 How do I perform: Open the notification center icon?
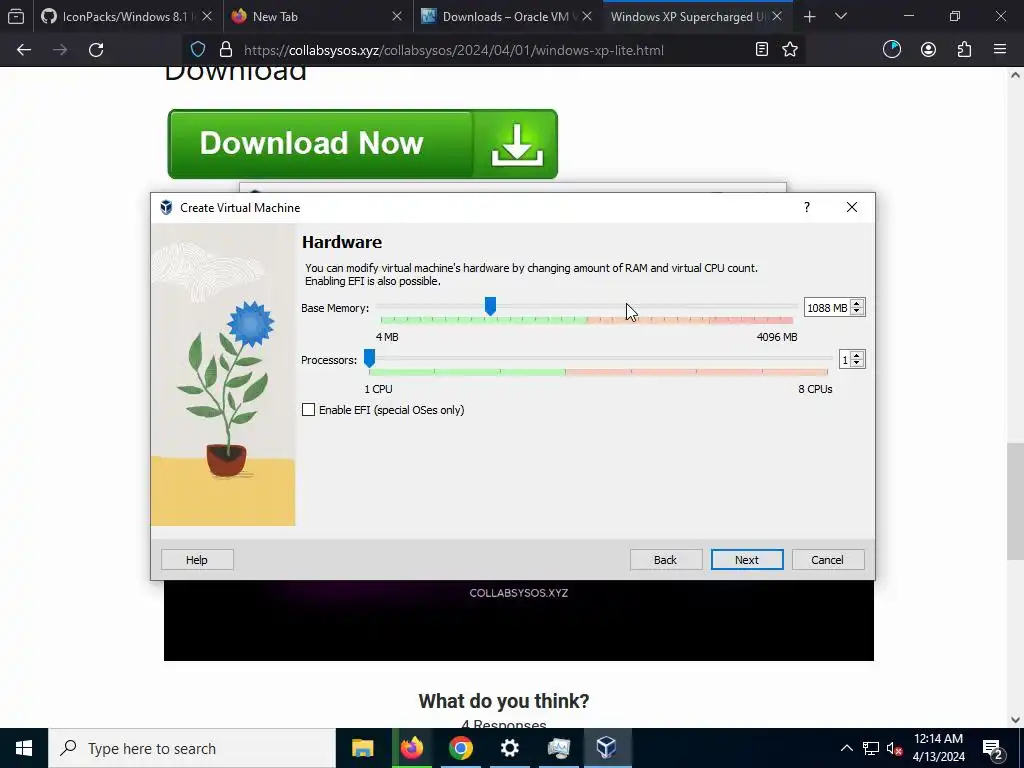993,748
